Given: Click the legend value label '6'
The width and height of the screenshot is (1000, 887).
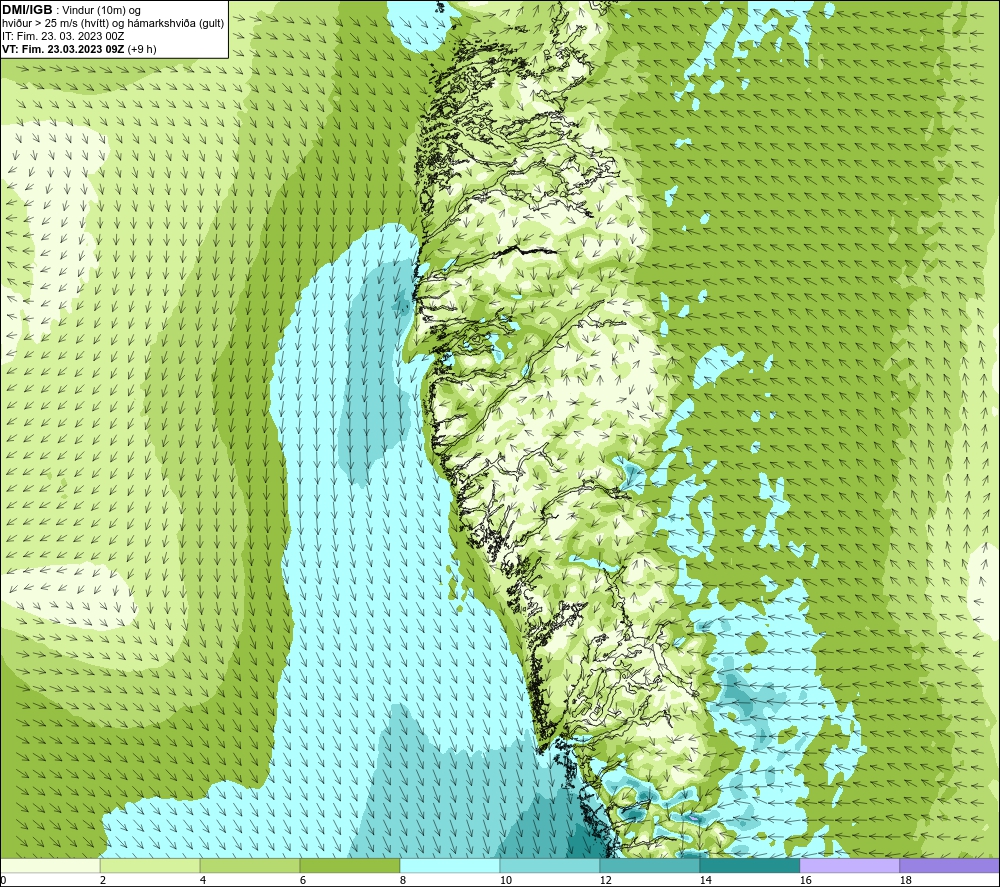Looking at the screenshot, I should click(303, 881).
